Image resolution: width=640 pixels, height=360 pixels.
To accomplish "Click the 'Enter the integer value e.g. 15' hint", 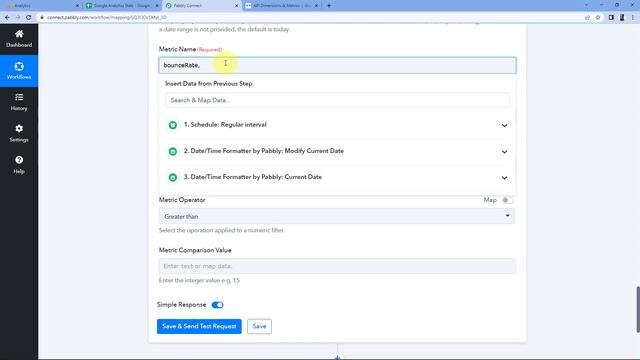I will [x=199, y=280].
